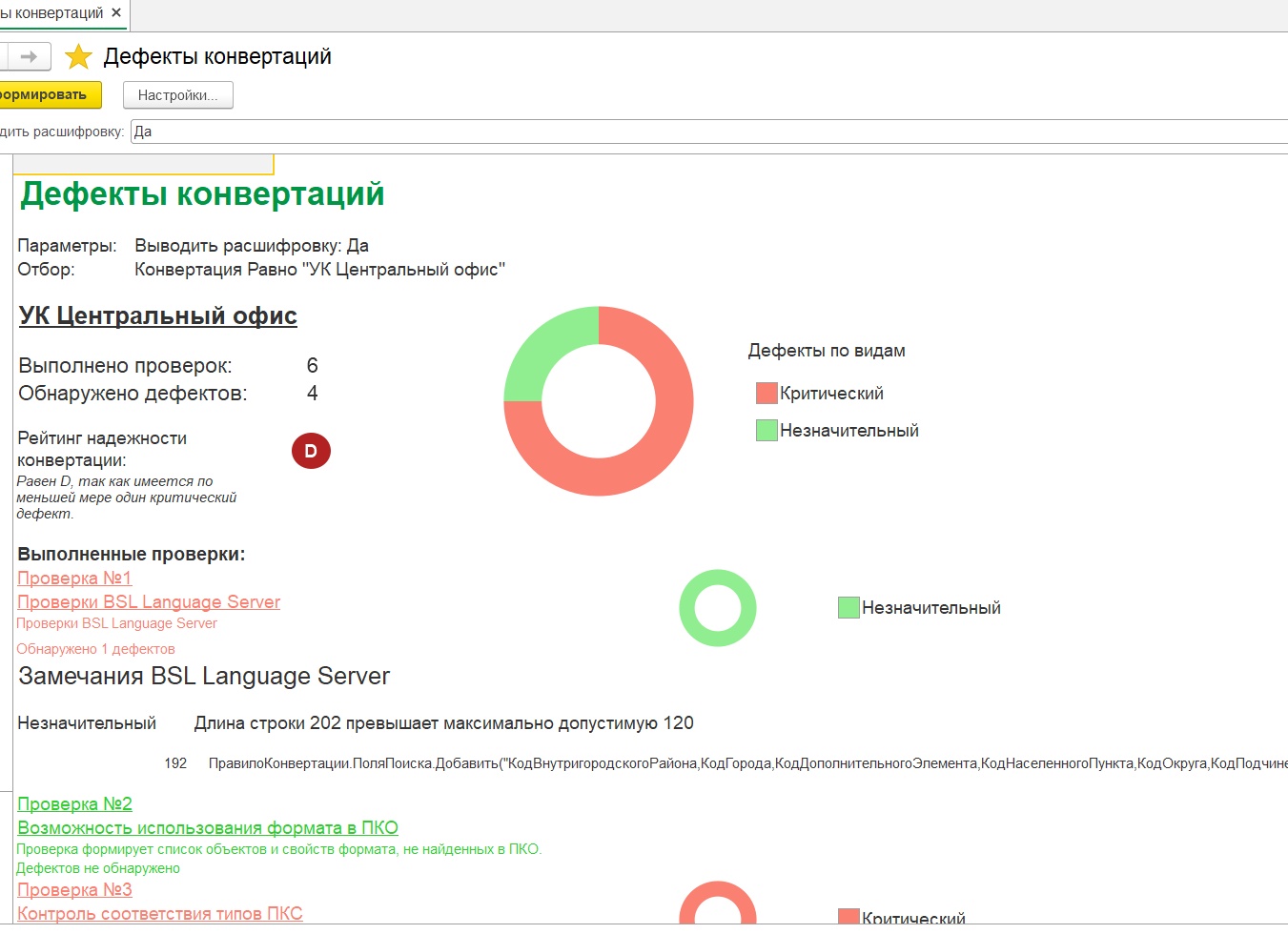1288x934 pixels.
Task: Add report to favorites with star icon
Action: (78, 57)
